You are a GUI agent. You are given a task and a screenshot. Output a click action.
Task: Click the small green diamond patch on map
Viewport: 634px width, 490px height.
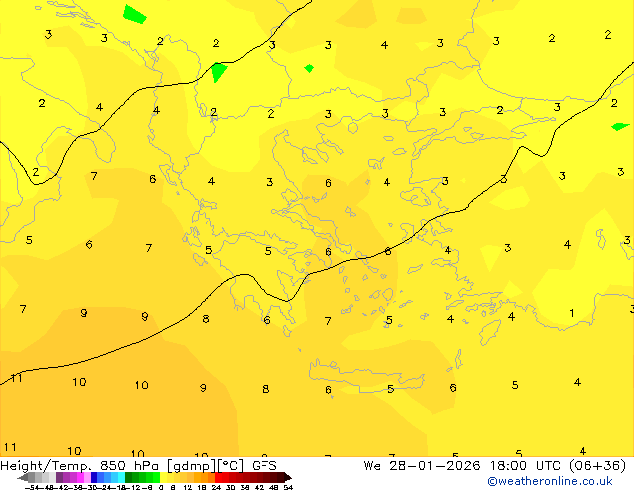point(309,68)
